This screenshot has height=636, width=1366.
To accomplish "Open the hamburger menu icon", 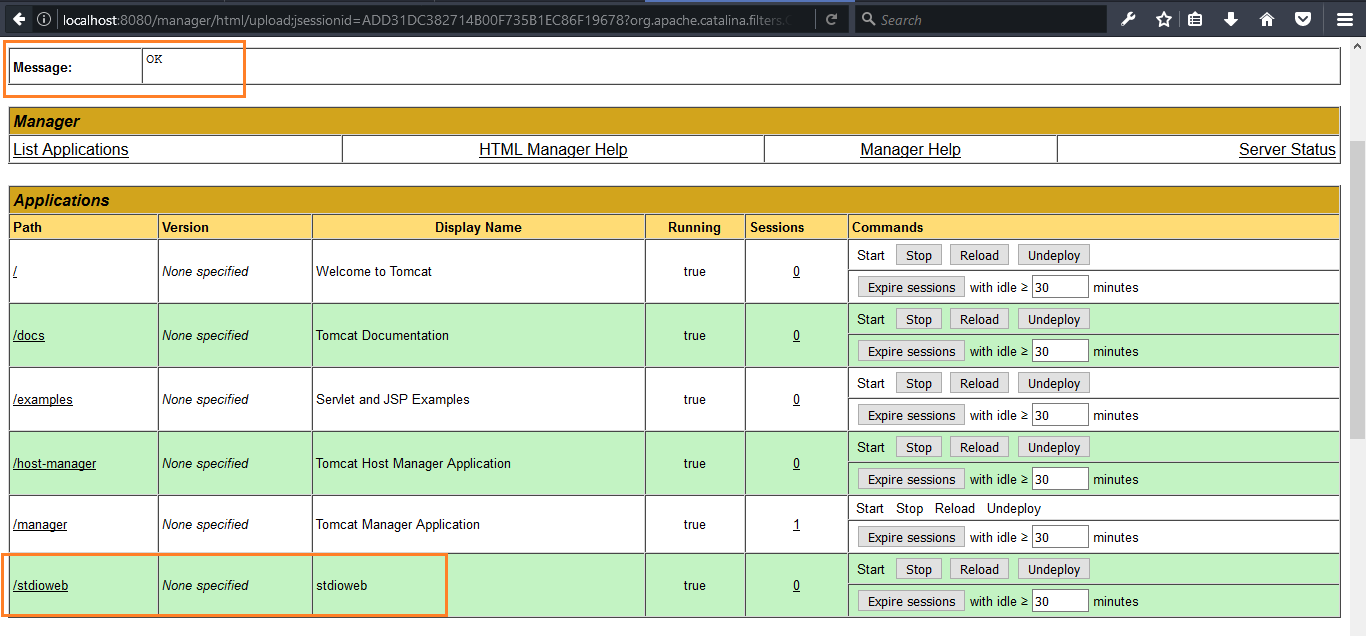I will [1345, 19].
